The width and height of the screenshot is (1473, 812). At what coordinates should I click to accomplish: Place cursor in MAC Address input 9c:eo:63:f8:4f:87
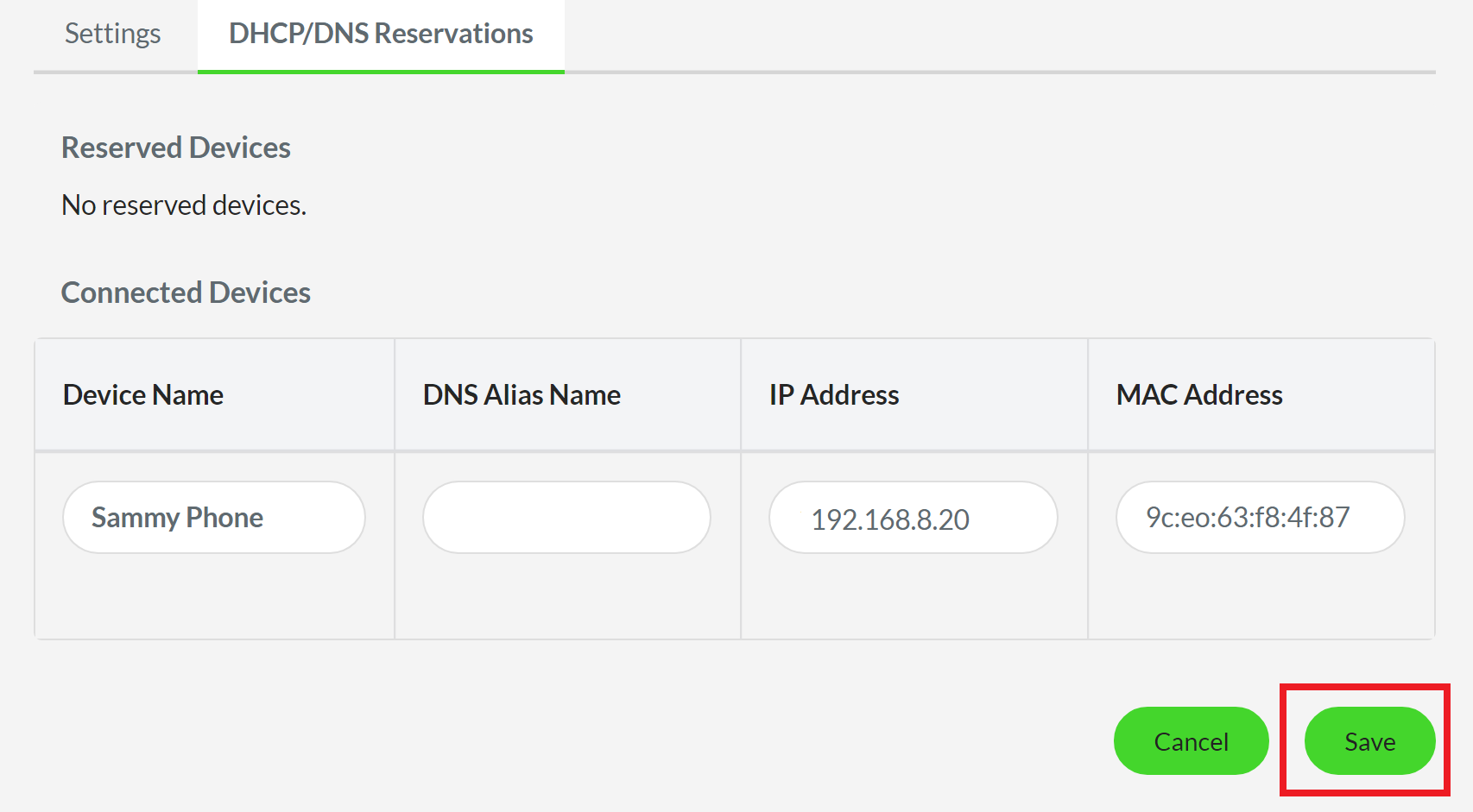click(1260, 517)
